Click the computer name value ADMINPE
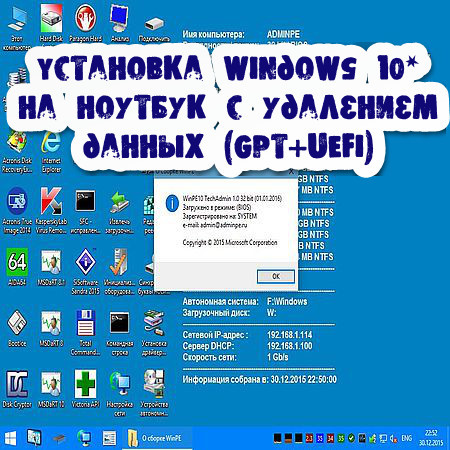 [x=283, y=34]
